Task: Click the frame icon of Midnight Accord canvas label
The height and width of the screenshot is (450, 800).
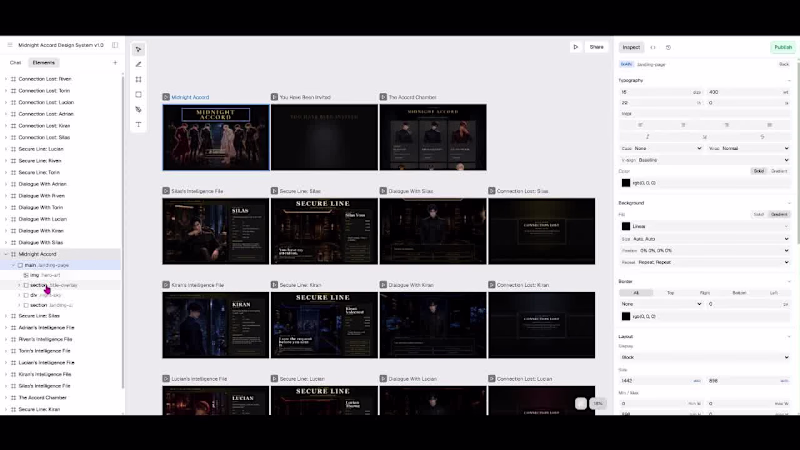Action: point(166,97)
